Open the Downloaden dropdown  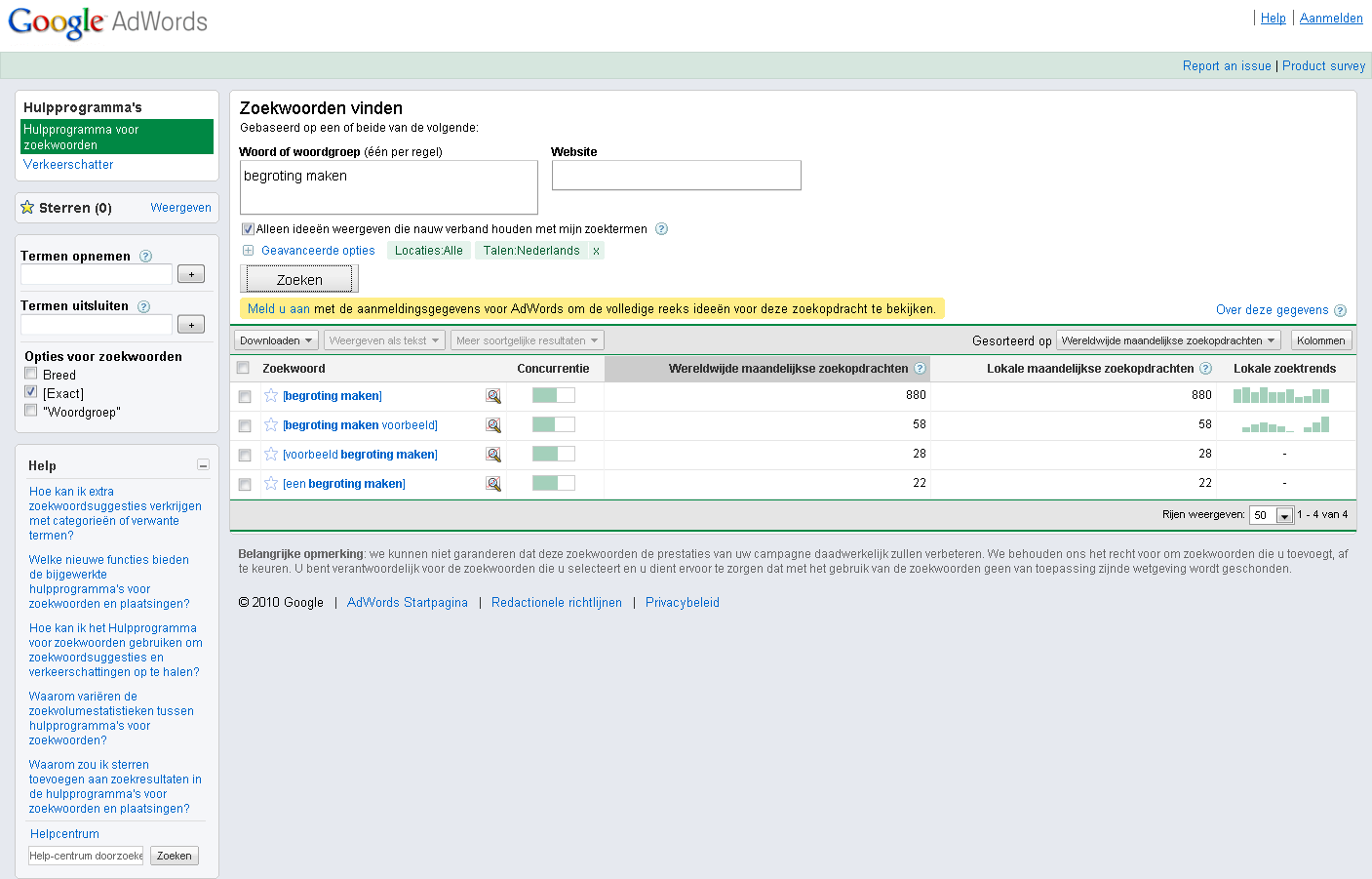(x=276, y=340)
